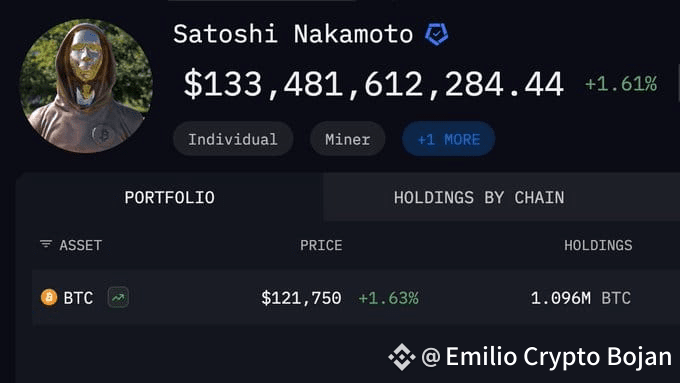Sort by the ASSET column header
The width and height of the screenshot is (680, 383).
(x=81, y=245)
